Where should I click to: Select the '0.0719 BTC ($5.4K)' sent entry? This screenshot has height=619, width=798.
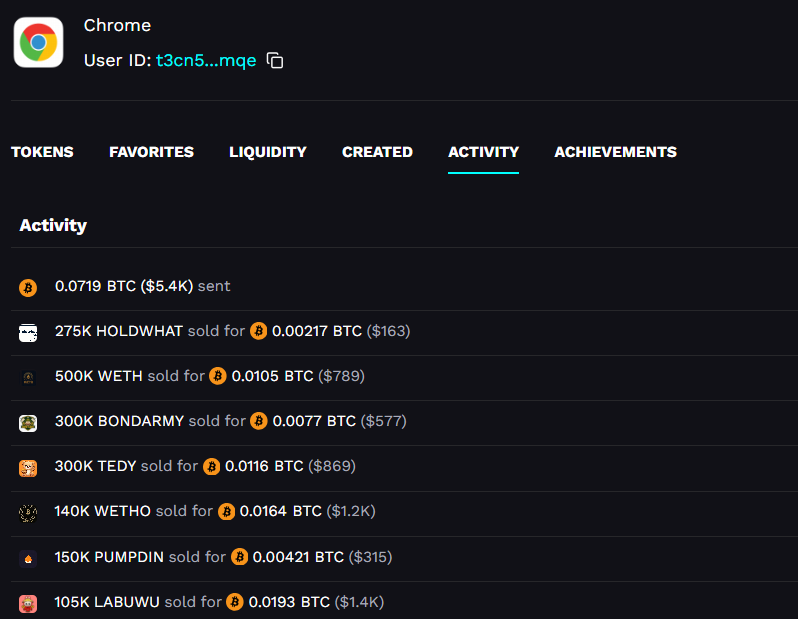(x=124, y=286)
